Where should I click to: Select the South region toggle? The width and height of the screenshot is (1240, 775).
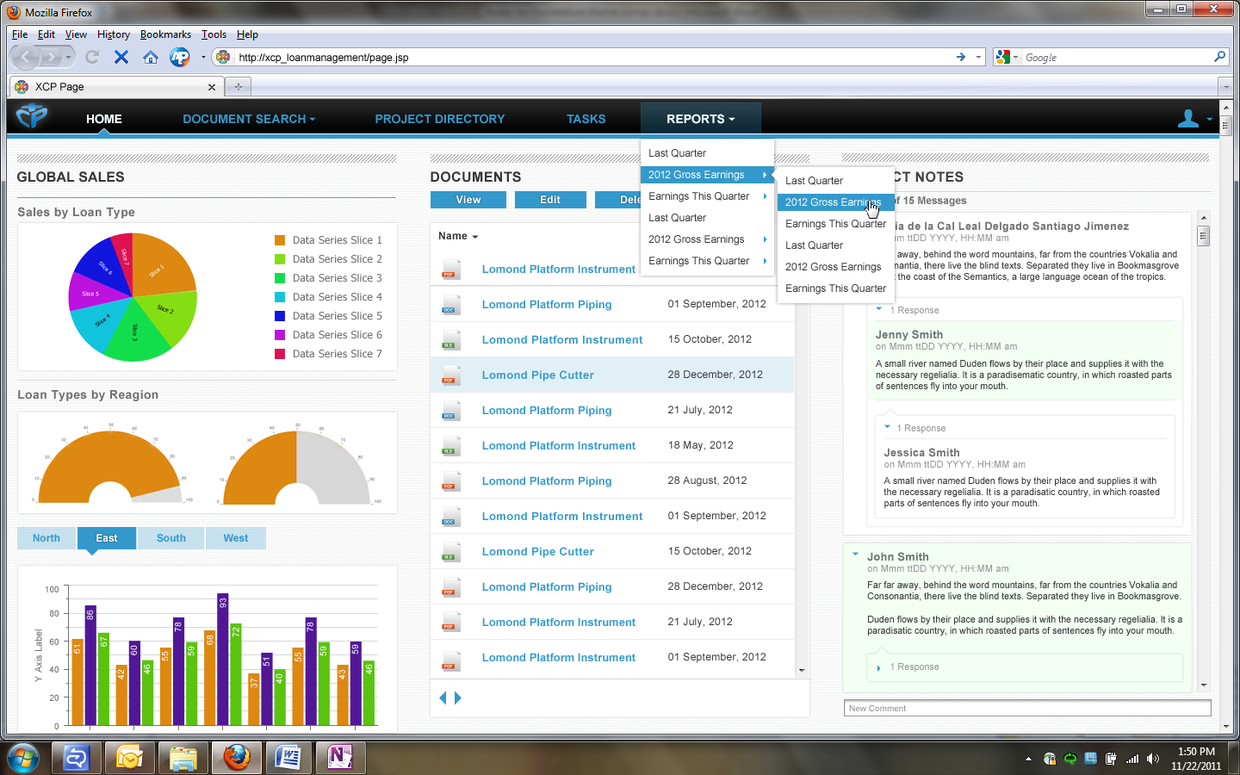(x=170, y=538)
